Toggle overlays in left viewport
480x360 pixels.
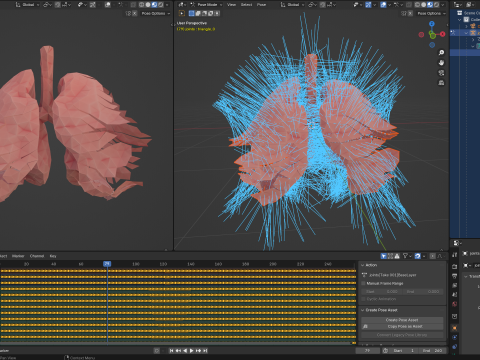click(108, 5)
